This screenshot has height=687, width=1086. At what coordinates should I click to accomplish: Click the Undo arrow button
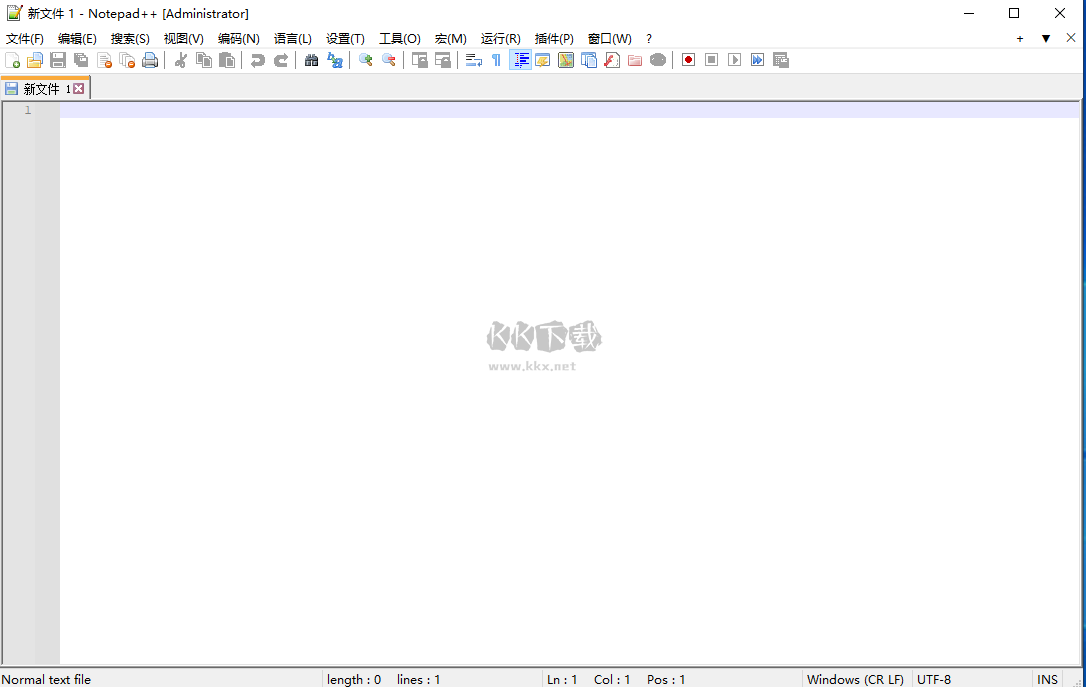pyautogui.click(x=258, y=60)
